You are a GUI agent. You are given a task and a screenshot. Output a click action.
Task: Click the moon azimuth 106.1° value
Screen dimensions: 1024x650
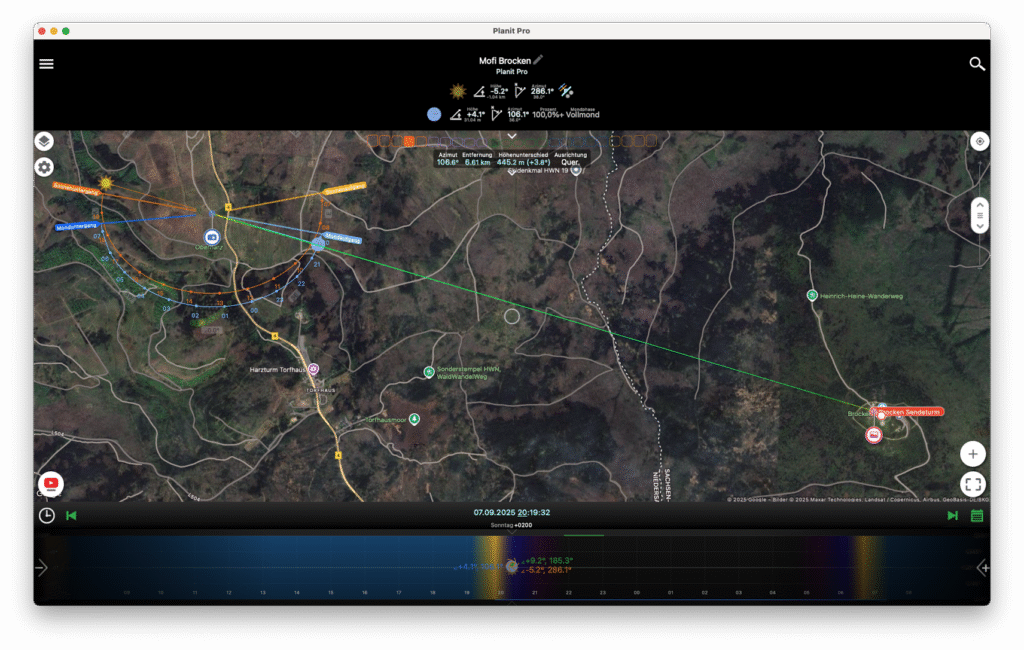coord(518,114)
